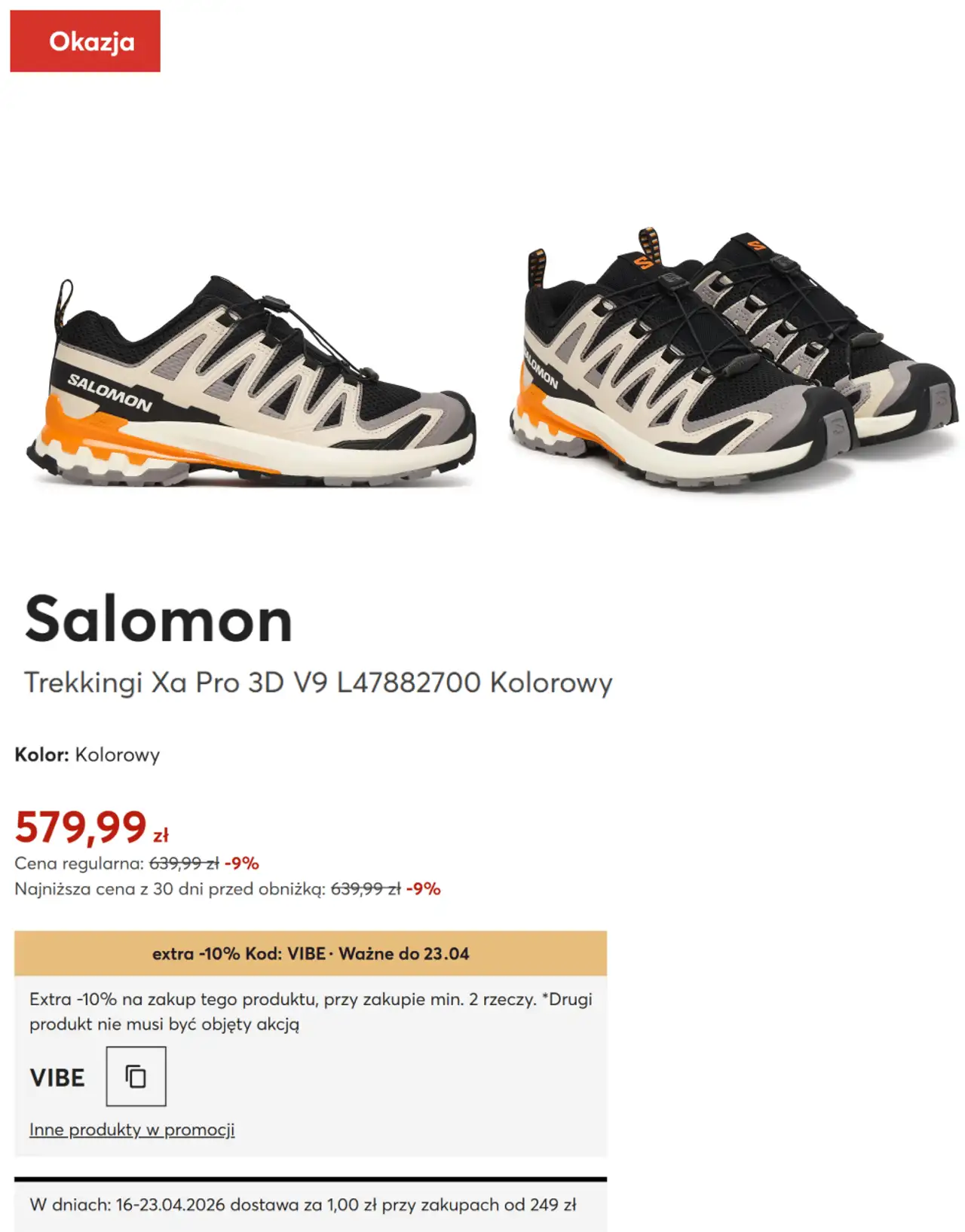Click the -9% discount next to Cena regularna
This screenshot has height=1232, width=965.
(x=242, y=864)
